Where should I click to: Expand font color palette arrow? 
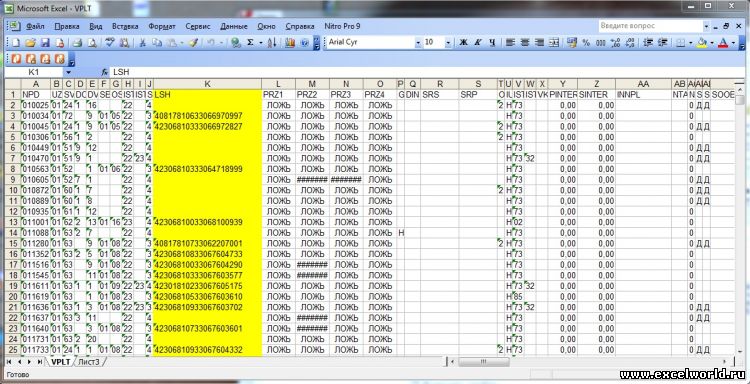click(733, 43)
